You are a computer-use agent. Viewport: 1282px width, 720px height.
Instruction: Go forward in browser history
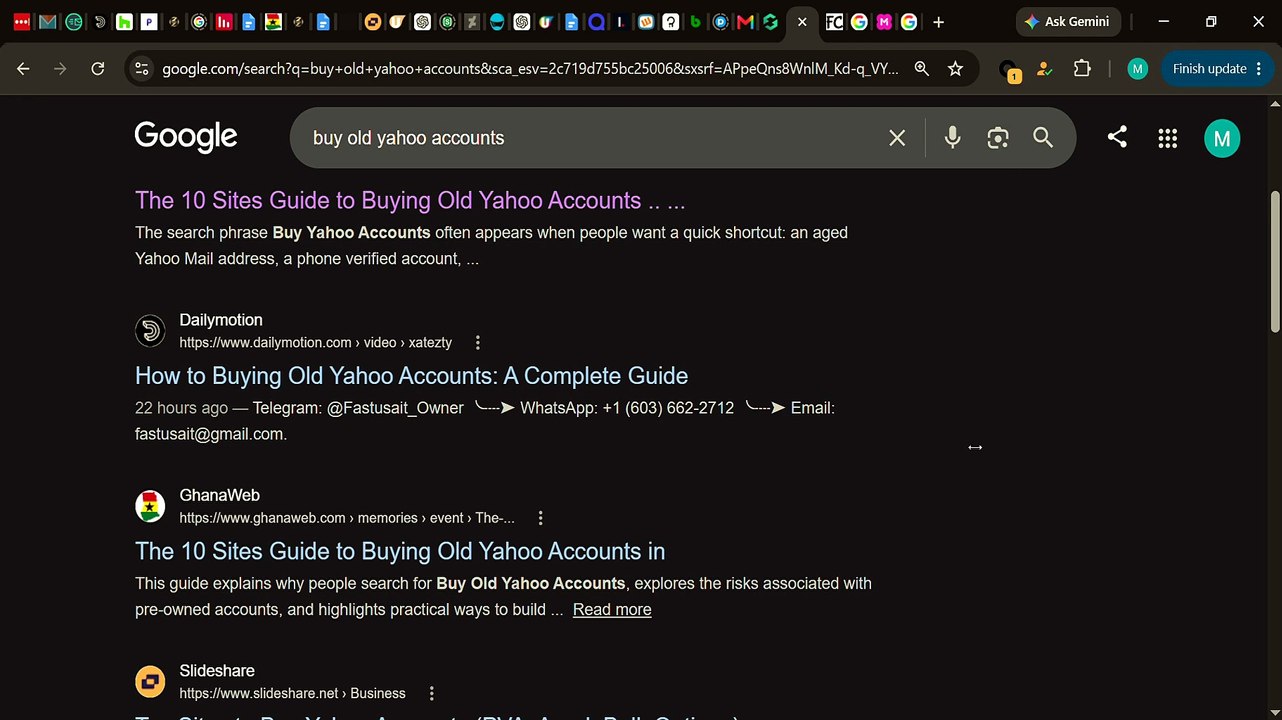(60, 69)
